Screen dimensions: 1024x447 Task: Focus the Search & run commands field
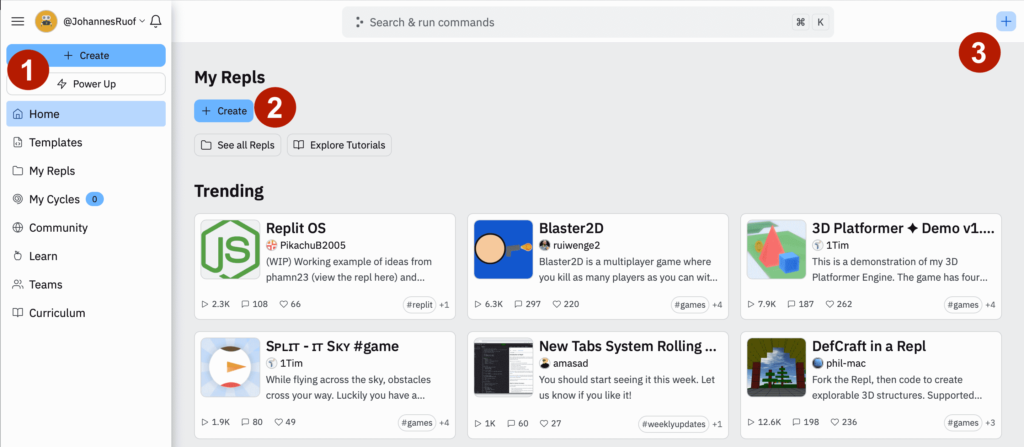(588, 22)
